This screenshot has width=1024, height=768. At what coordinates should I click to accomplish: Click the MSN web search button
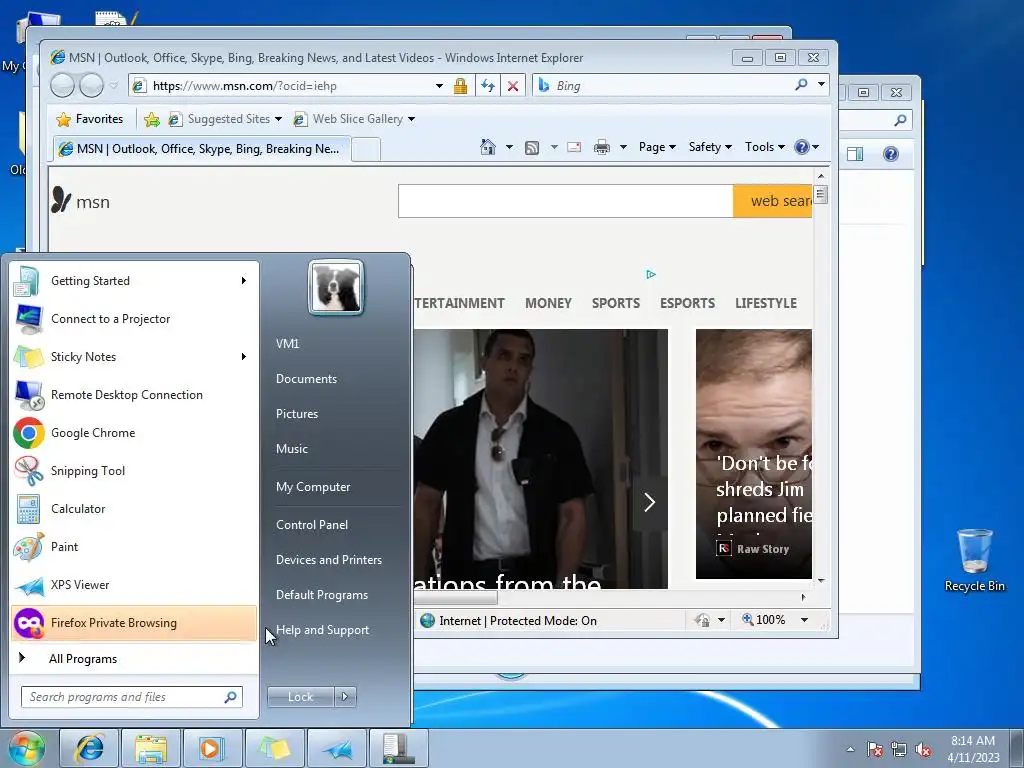pos(773,201)
